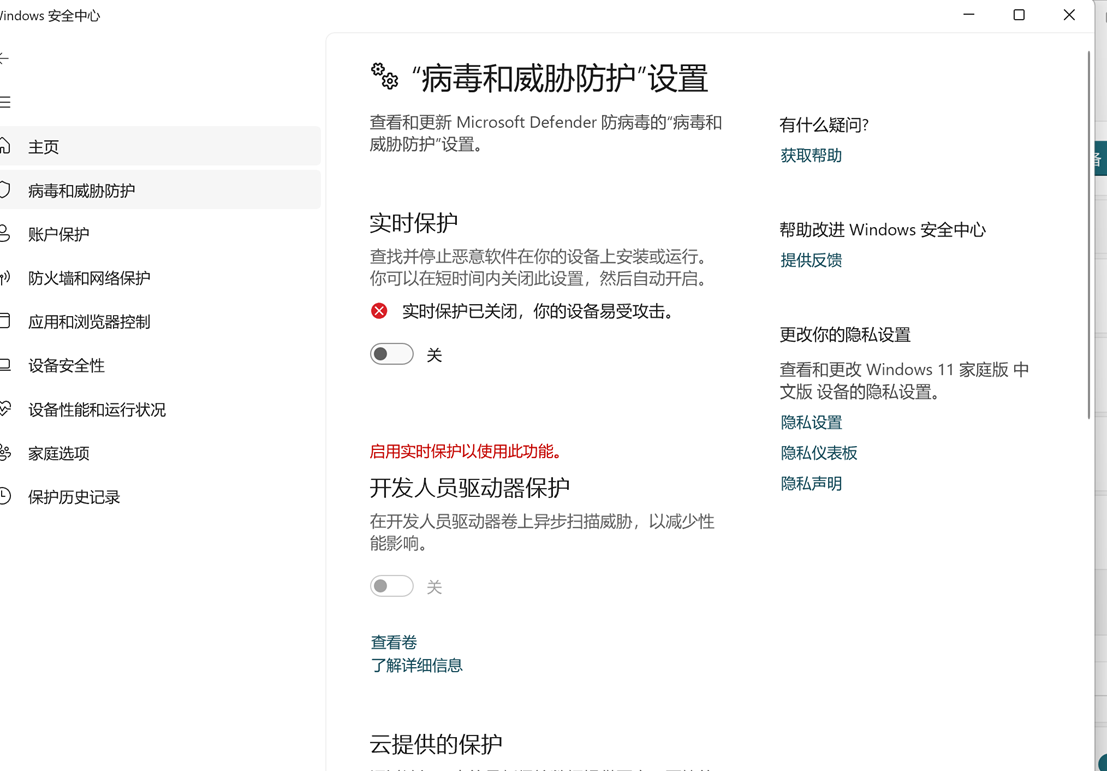Select 病毒和威胁防护 in the sidebar
Screen dimensions: 1107x771
[160, 190]
